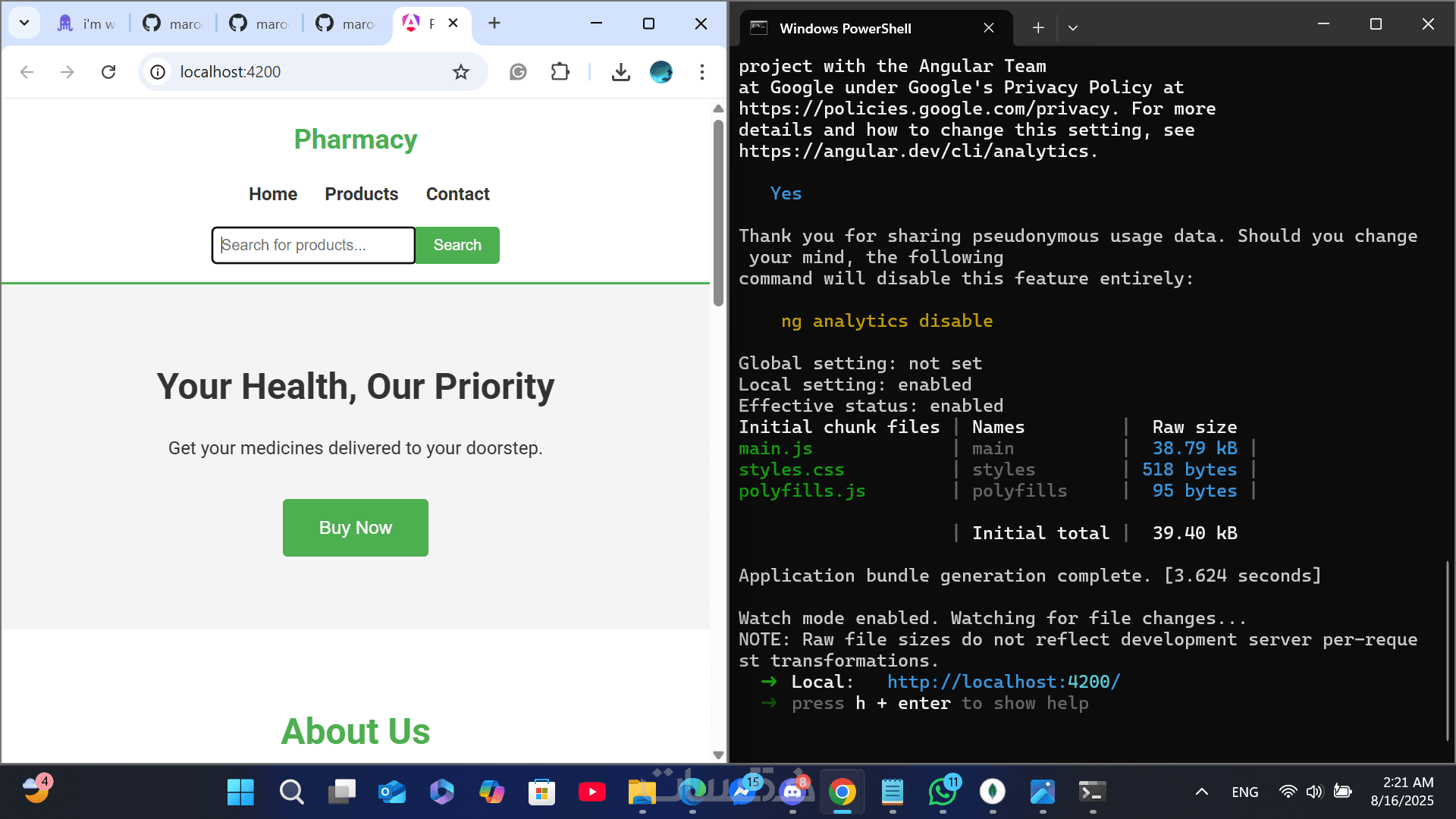
Task: Open Chrome downloads icon
Action: pyautogui.click(x=620, y=72)
